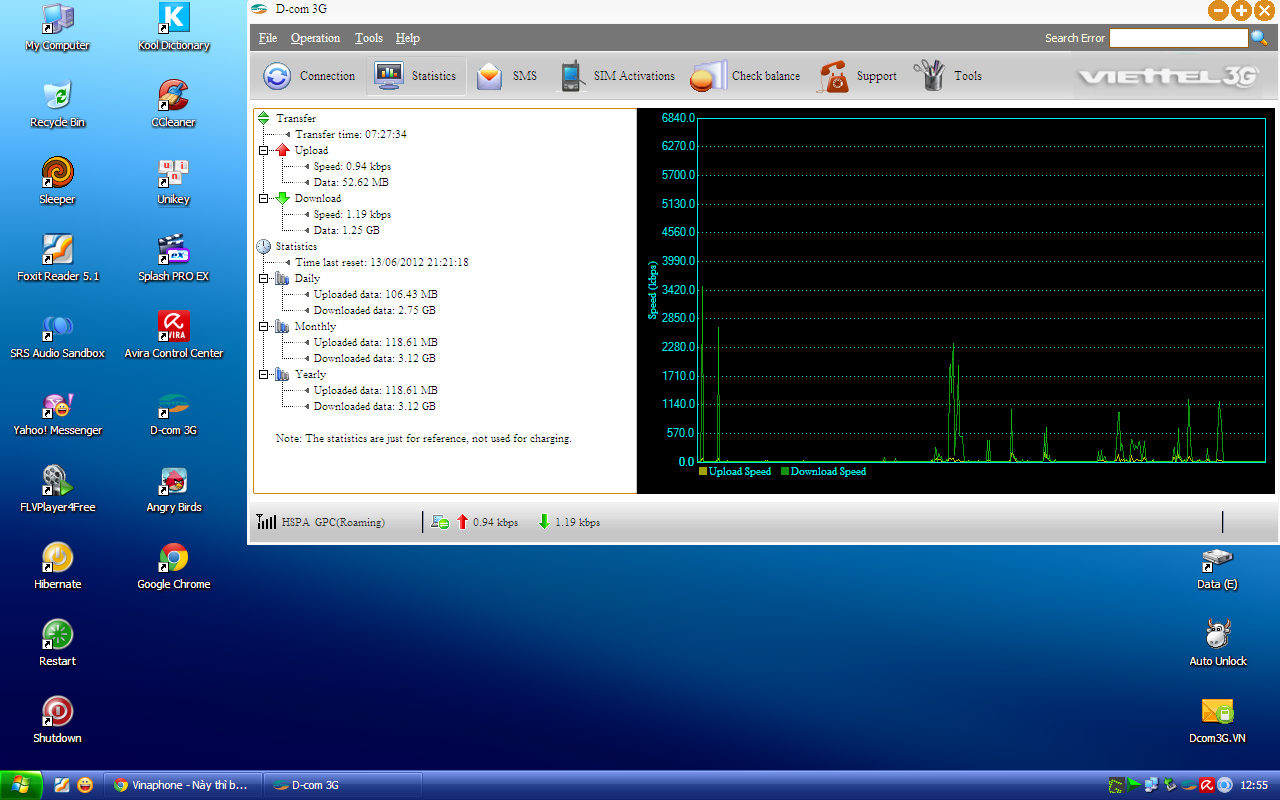The image size is (1280, 800).
Task: Open the File menu
Action: 268,38
